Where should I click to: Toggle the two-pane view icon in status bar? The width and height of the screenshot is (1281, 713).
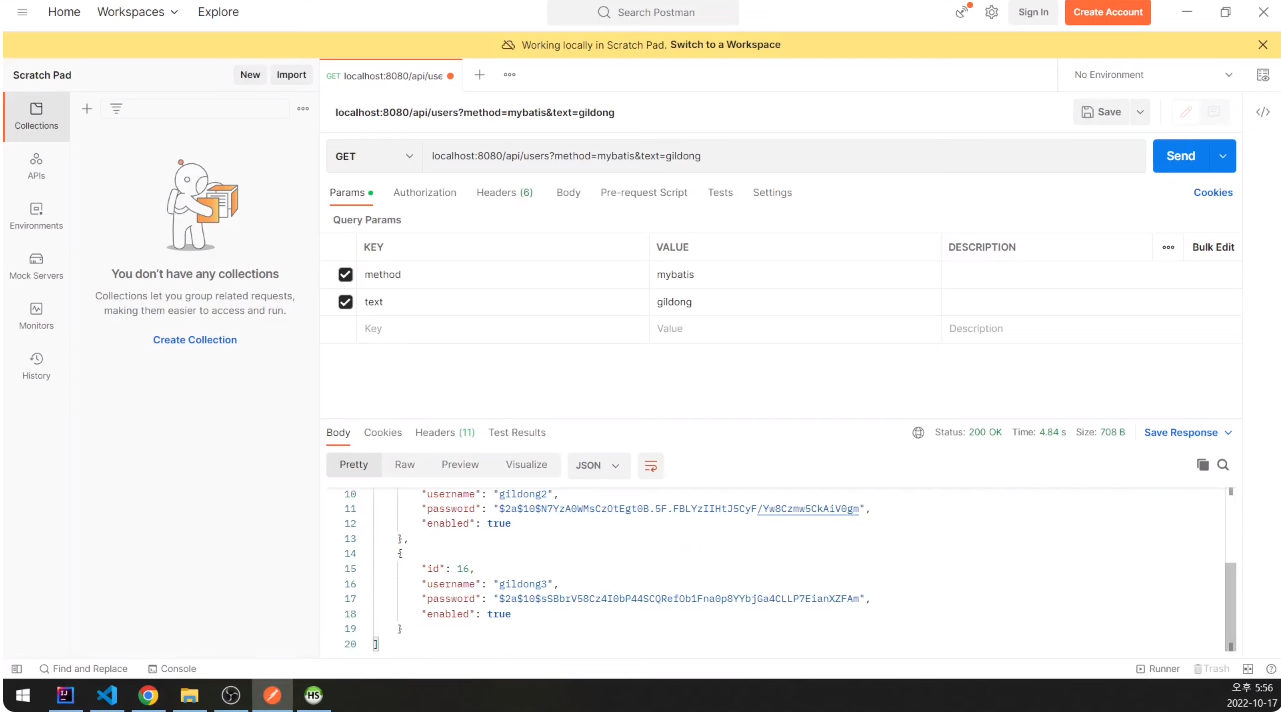[x=1248, y=669]
